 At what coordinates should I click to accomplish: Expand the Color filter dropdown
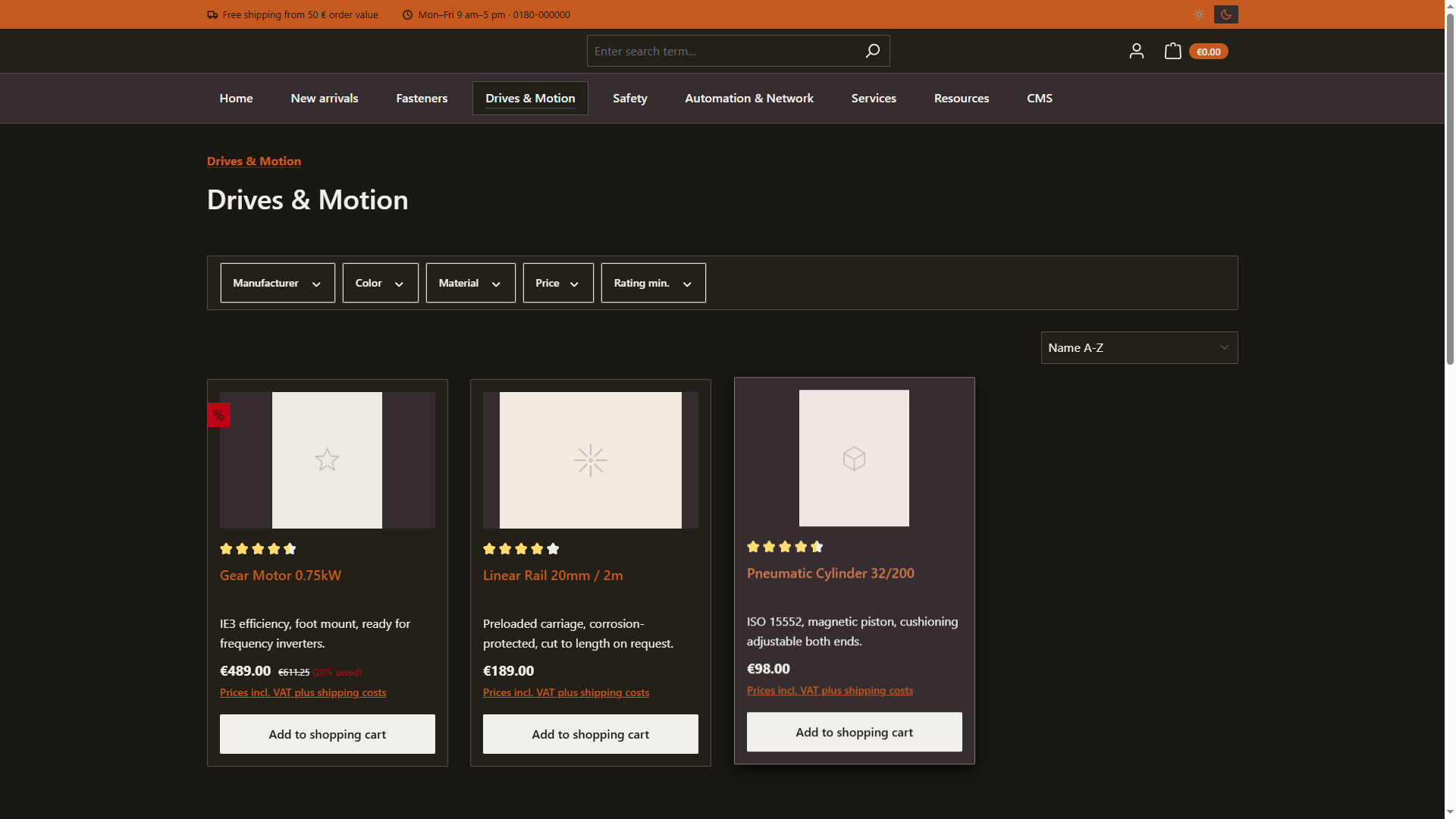tap(380, 283)
